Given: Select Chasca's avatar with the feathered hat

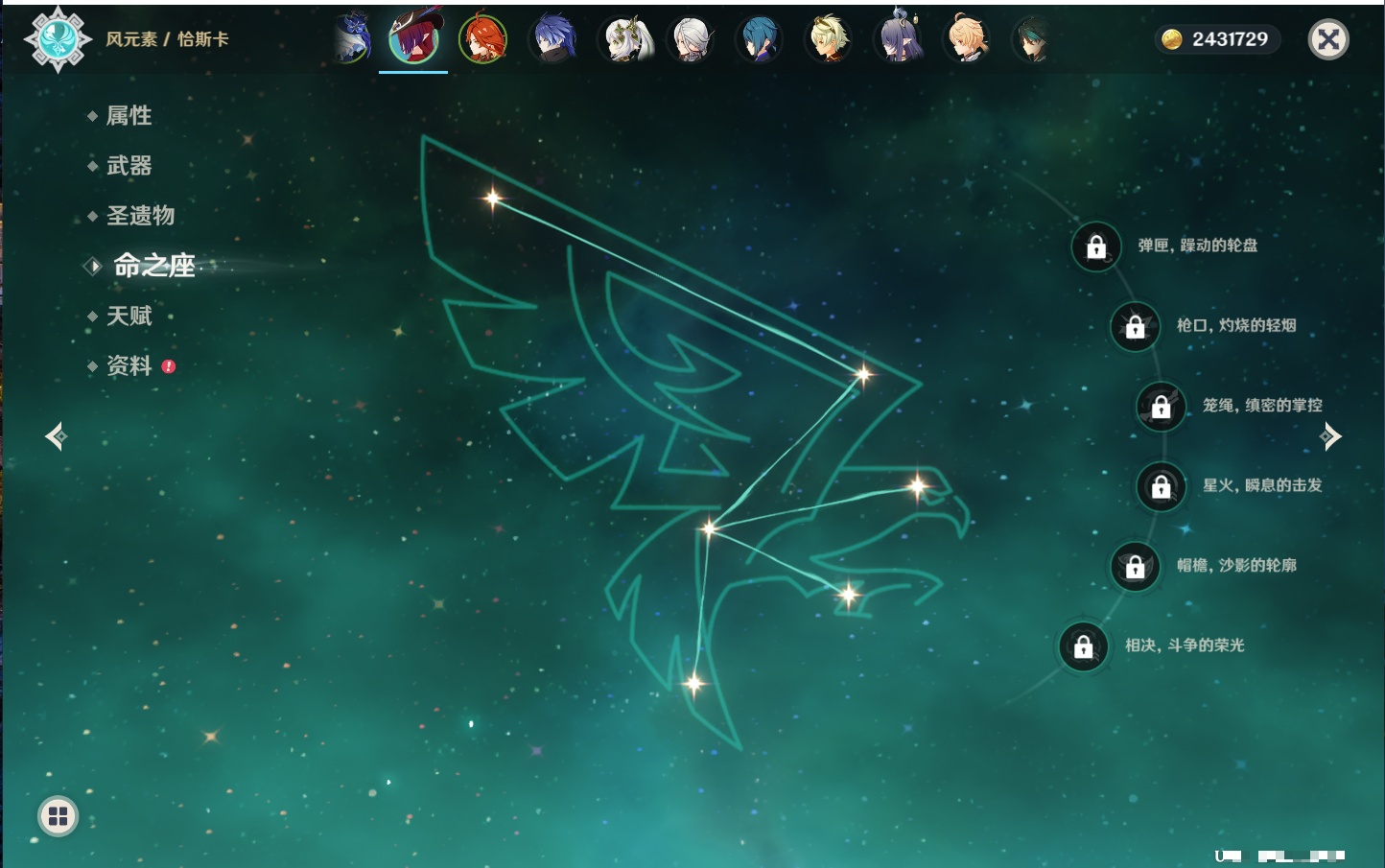Looking at the screenshot, I should pyautogui.click(x=413, y=37).
